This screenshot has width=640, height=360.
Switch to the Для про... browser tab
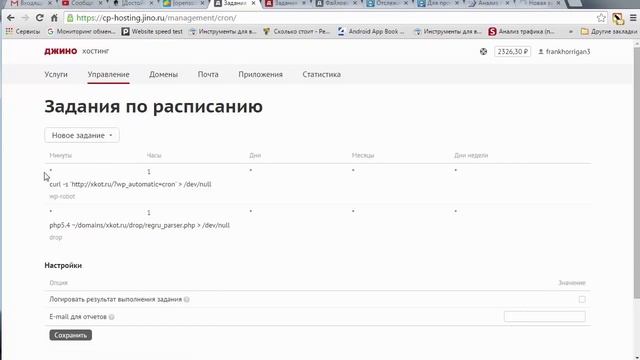pos(437,3)
